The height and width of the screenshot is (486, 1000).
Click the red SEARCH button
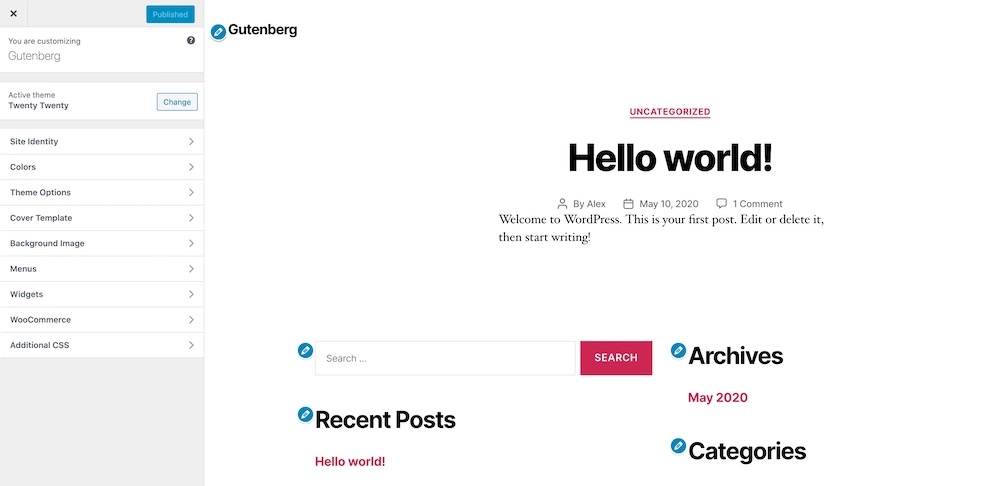(x=616, y=358)
